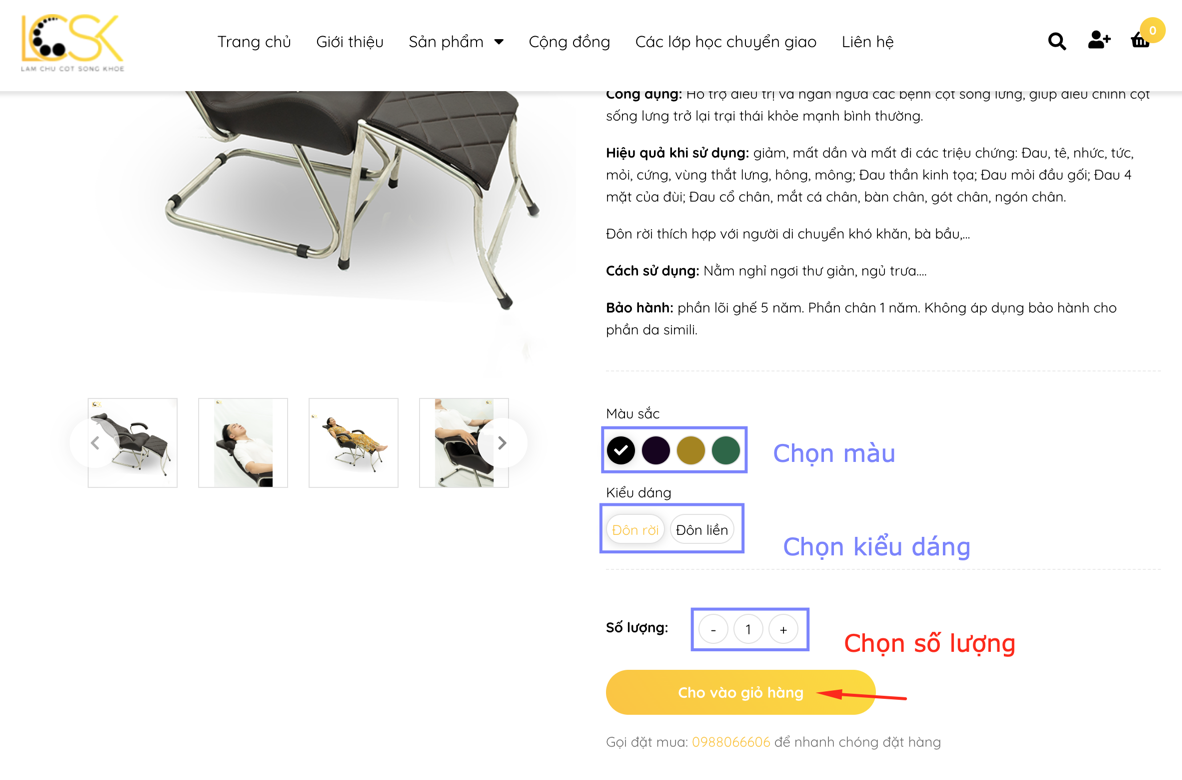Viewport: 1182px width, 780px height.
Task: Call the 0988066606 phone link
Action: coord(731,742)
